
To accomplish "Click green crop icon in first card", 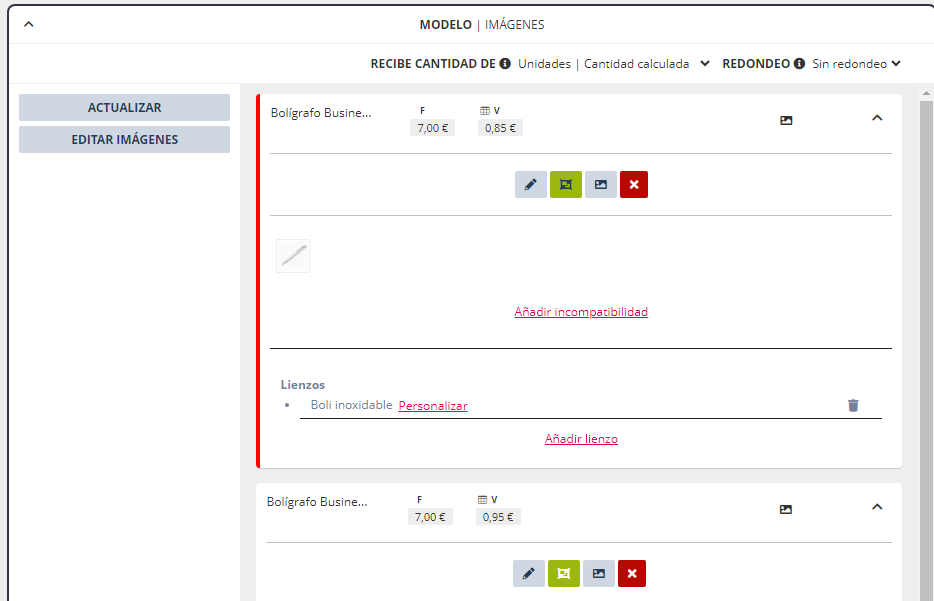I will [x=565, y=185].
